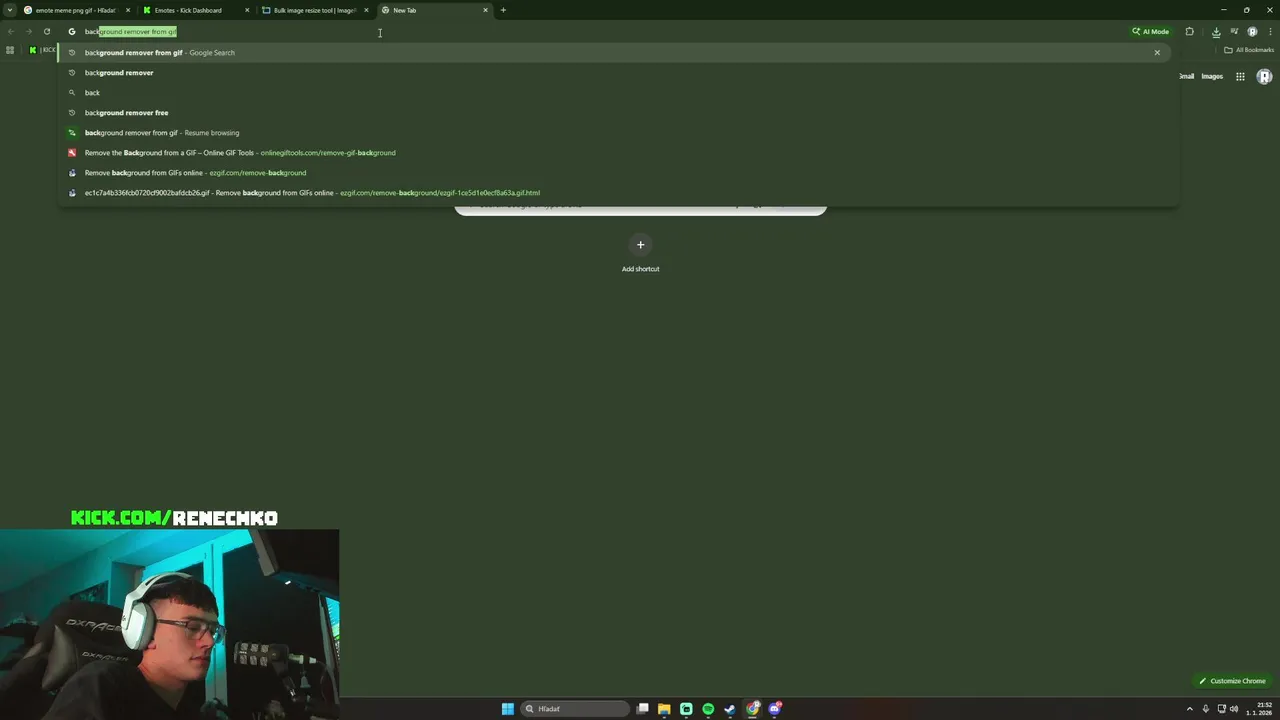Screen dimensions: 1280x720
Task: Open the Windows Start button
Action: tap(507, 709)
